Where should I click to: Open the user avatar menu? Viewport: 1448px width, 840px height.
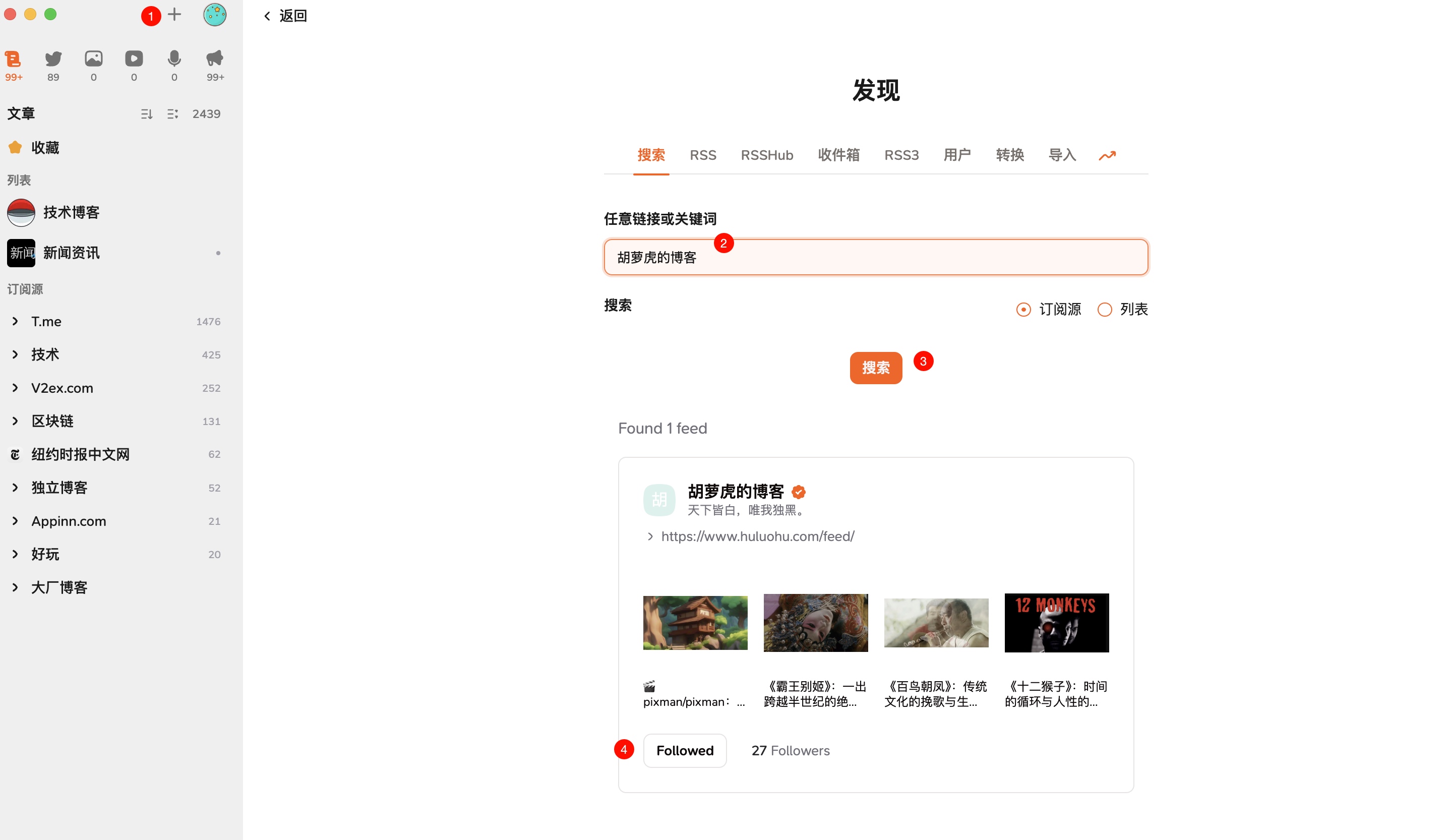click(x=214, y=14)
